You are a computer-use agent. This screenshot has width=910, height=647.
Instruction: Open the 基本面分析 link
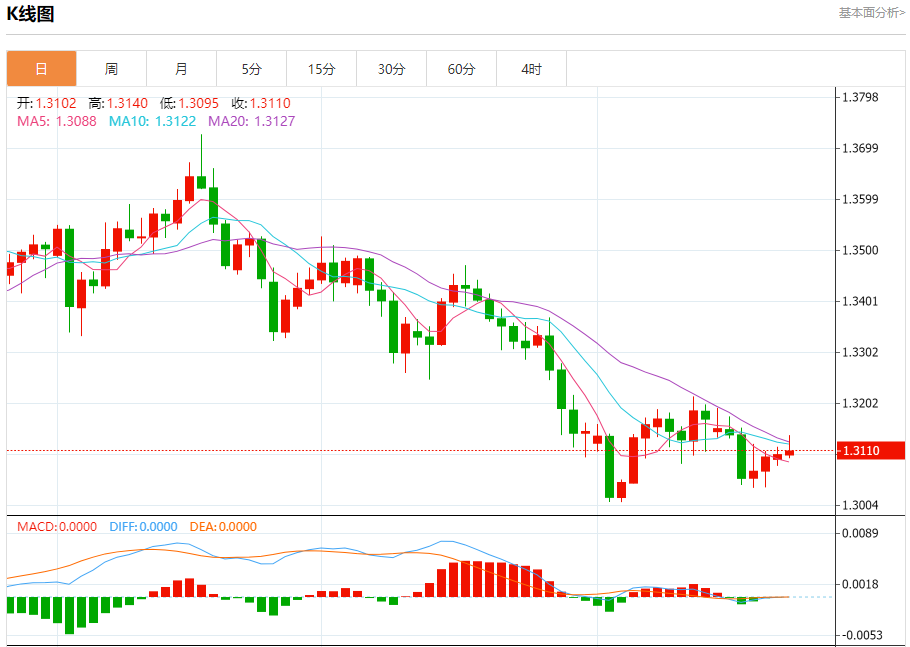click(x=871, y=13)
